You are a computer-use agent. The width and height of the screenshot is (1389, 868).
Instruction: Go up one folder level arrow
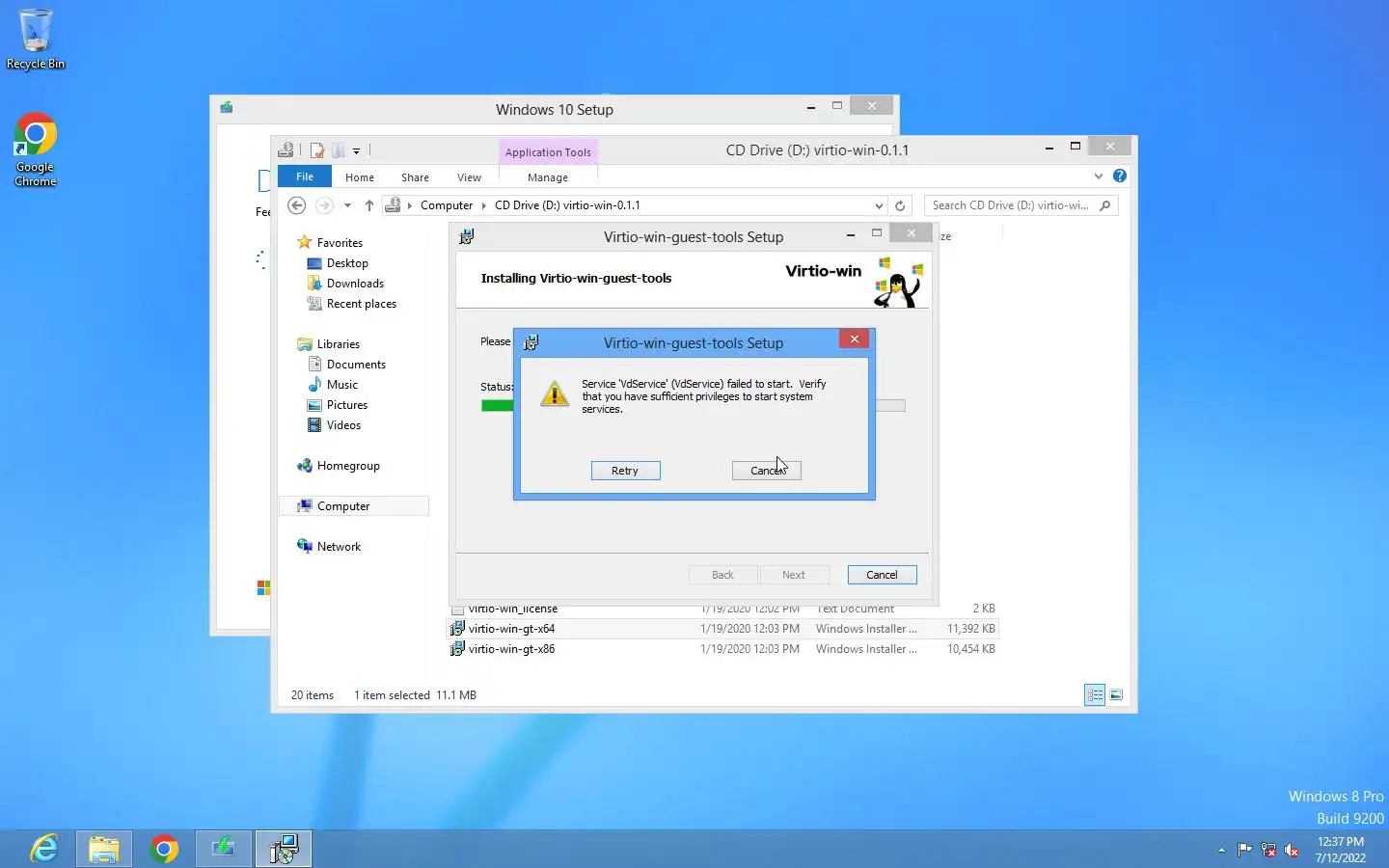click(369, 205)
